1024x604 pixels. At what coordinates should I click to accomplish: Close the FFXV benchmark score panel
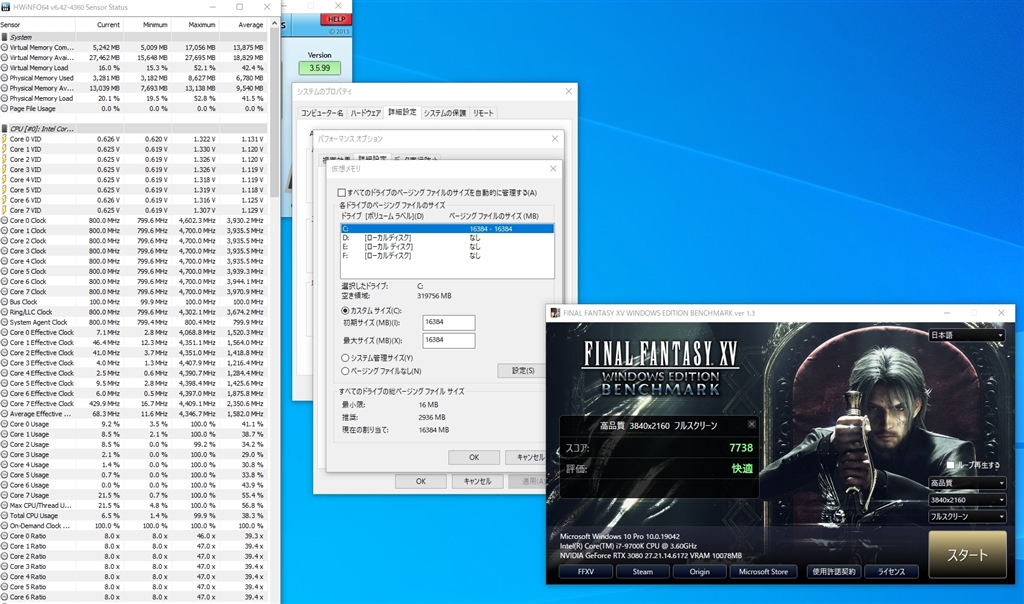751,424
